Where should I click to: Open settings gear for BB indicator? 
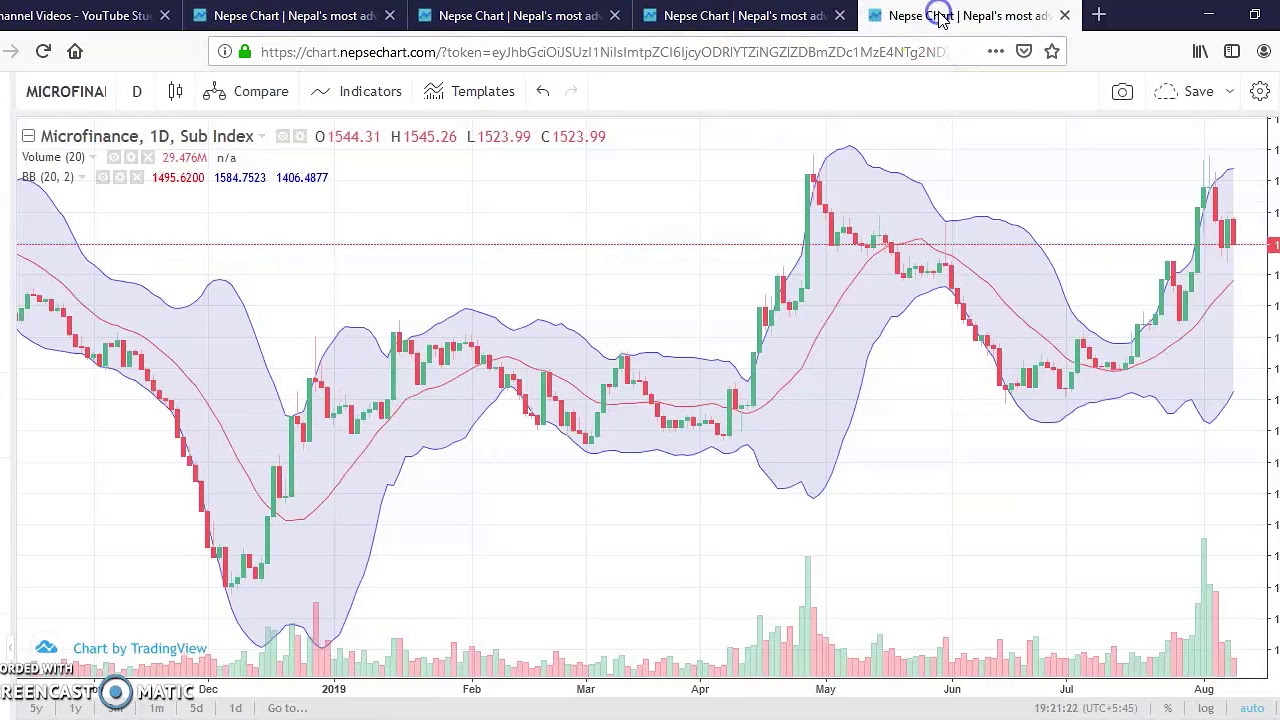[119, 177]
